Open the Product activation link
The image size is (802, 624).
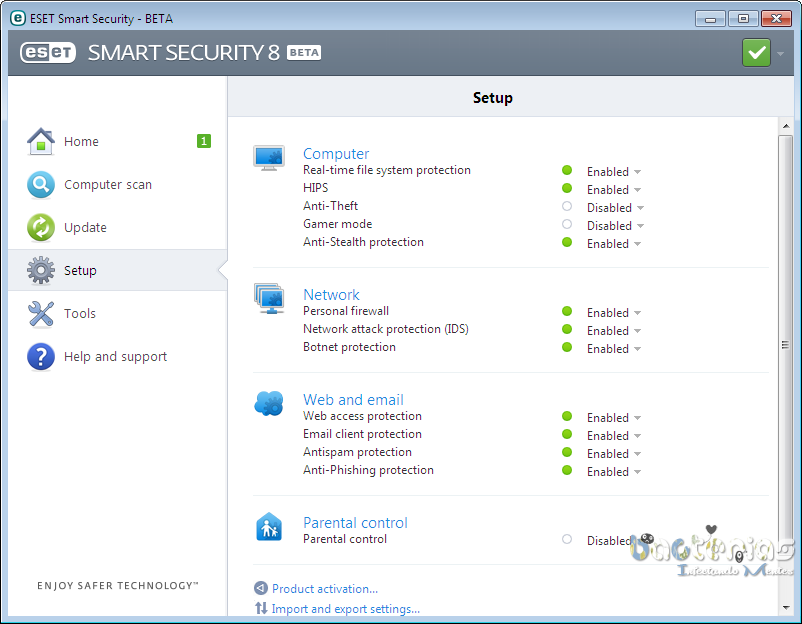(324, 589)
